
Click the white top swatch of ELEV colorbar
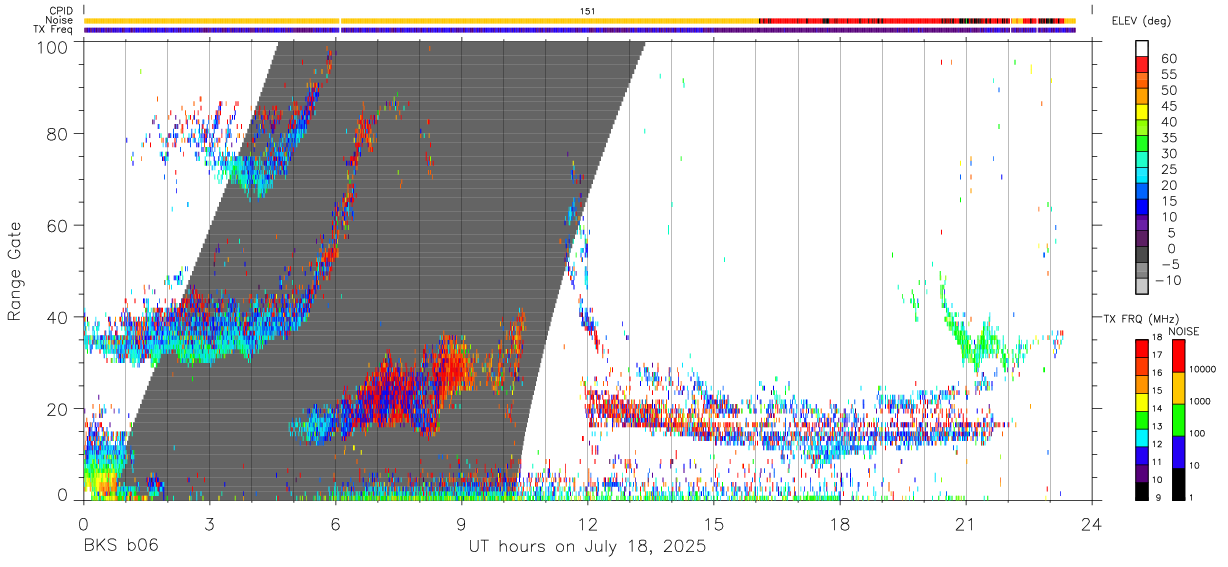(x=1142, y=48)
